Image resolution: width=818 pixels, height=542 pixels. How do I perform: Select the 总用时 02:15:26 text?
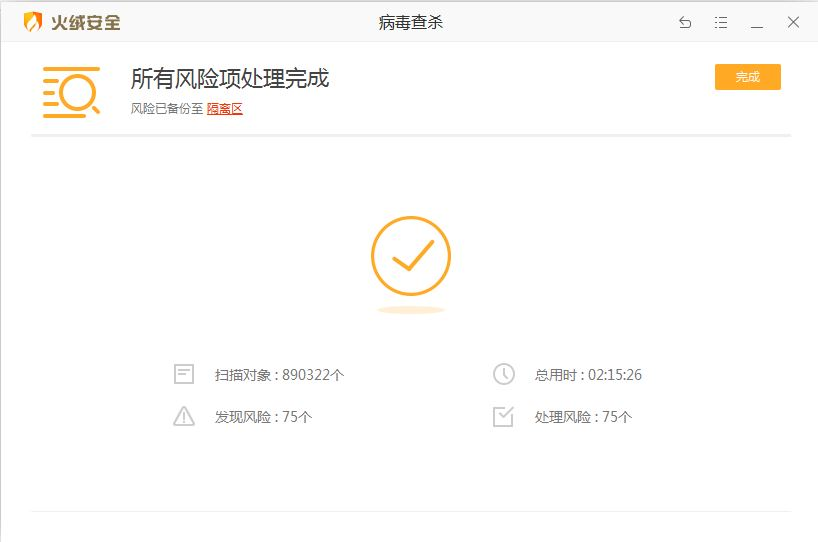pyautogui.click(x=588, y=375)
